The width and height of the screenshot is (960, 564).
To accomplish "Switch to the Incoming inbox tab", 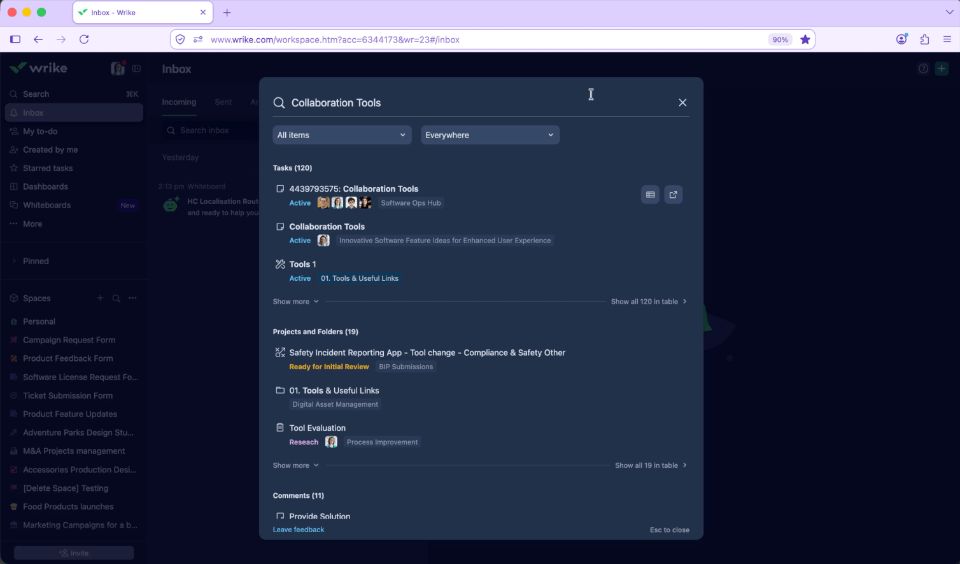I will click(x=179, y=102).
